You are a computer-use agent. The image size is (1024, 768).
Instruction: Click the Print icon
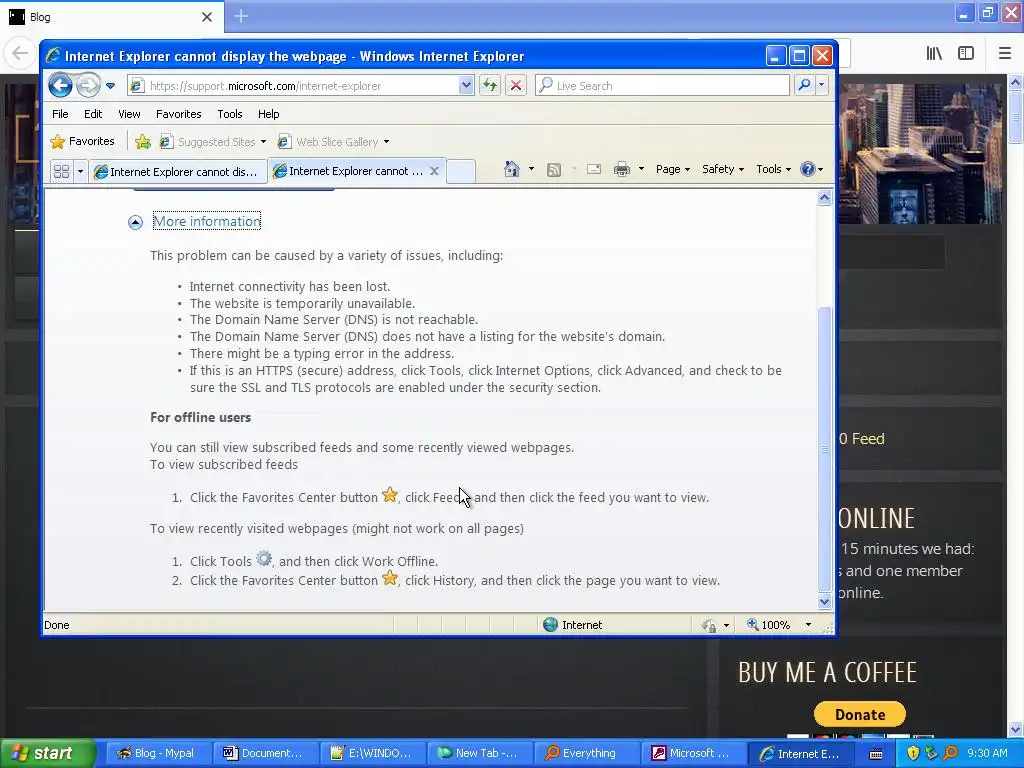tap(622, 169)
